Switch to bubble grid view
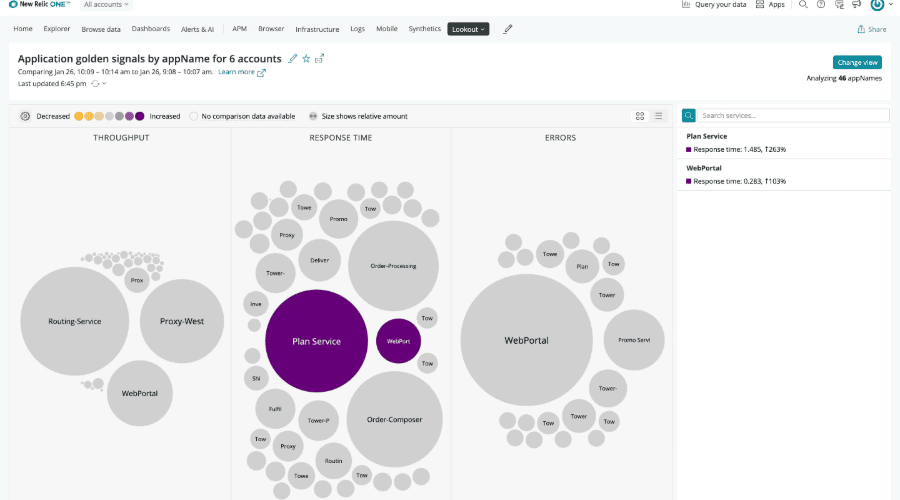This screenshot has width=900, height=500. coord(640,116)
